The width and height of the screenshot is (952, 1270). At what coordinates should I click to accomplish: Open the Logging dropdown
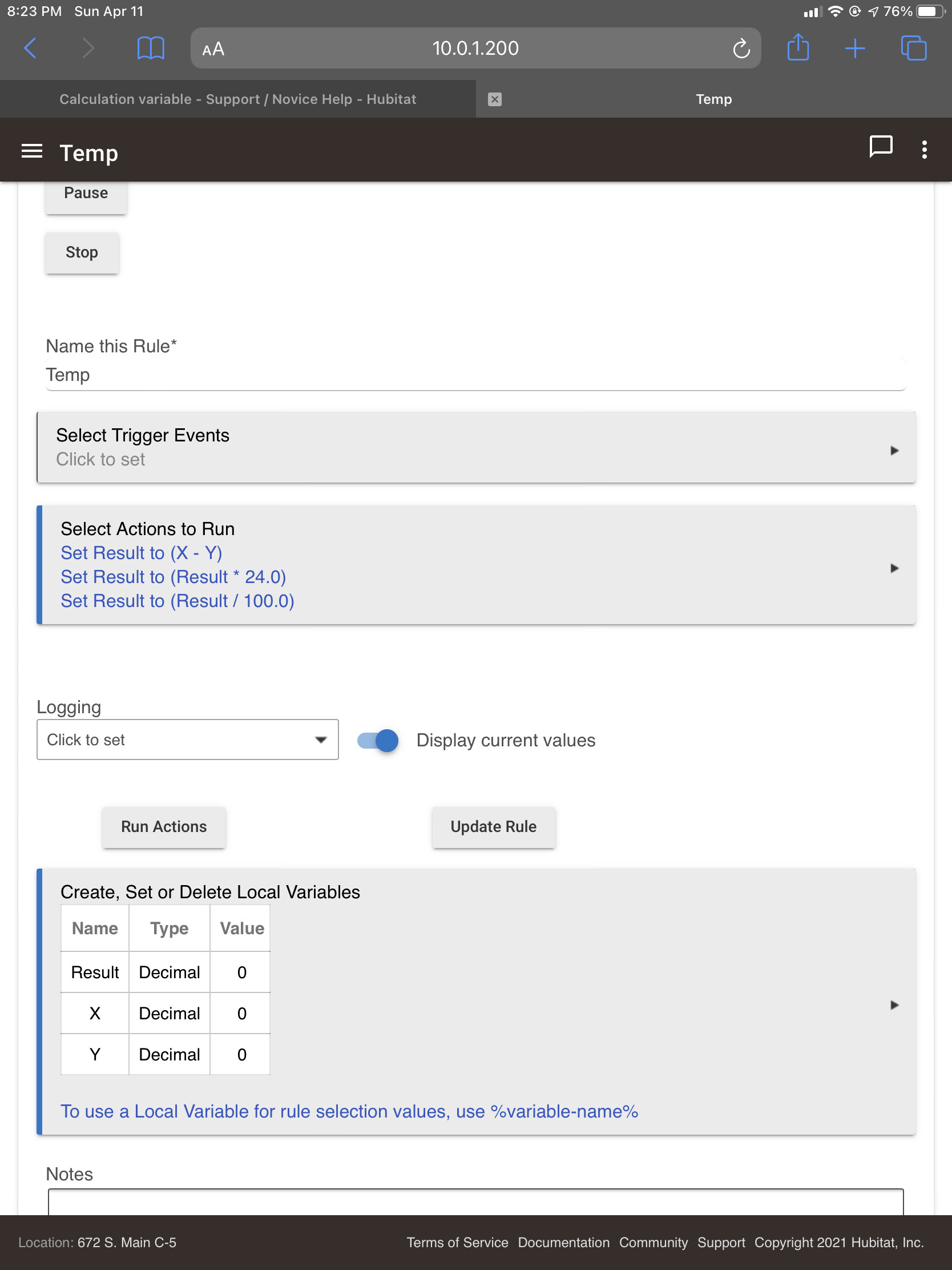click(x=188, y=740)
